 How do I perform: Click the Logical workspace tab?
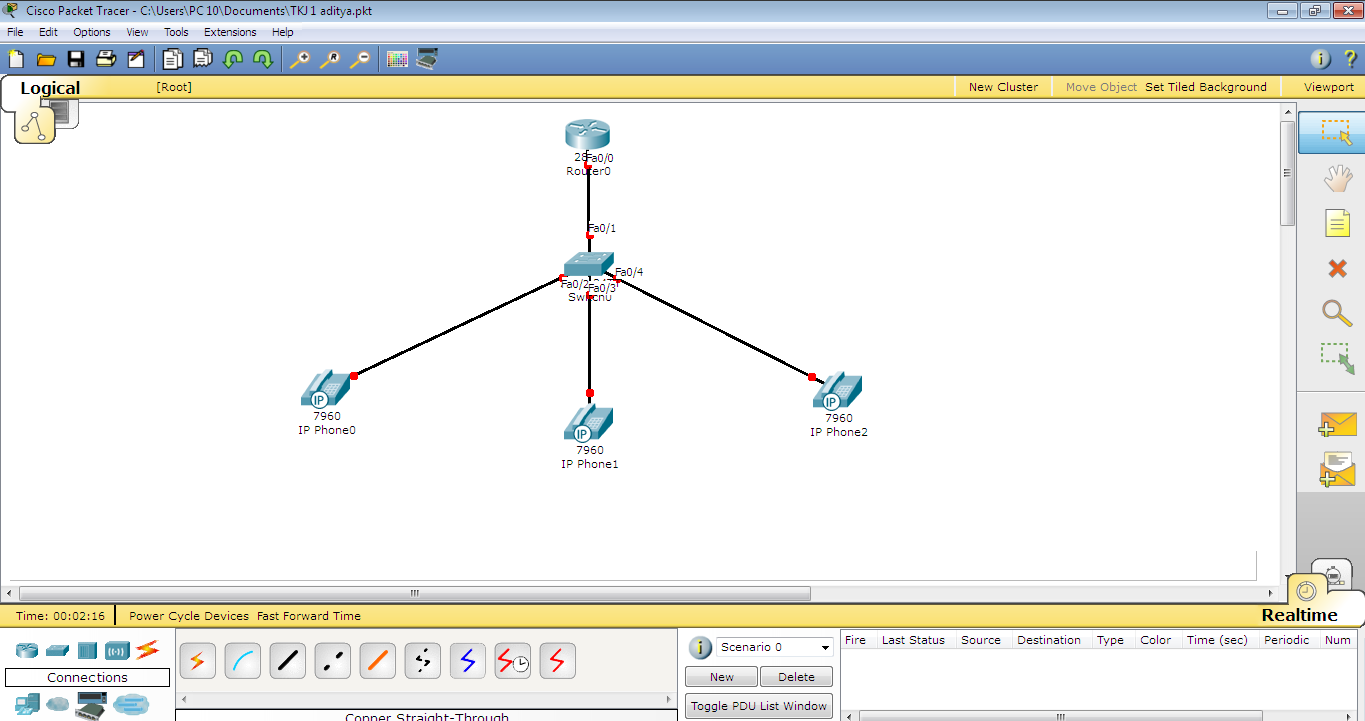[50, 88]
